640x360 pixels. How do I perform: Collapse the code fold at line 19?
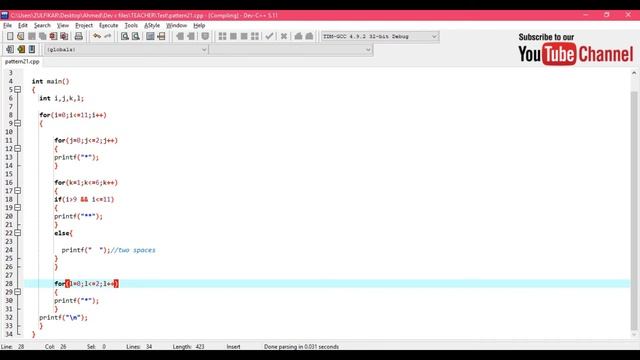coord(18,207)
